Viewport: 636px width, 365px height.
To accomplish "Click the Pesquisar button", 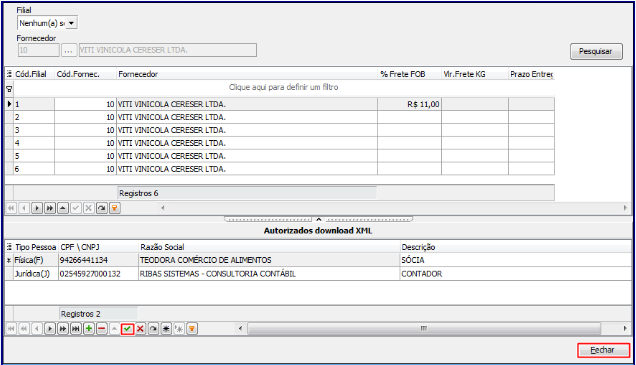I will click(x=596, y=52).
